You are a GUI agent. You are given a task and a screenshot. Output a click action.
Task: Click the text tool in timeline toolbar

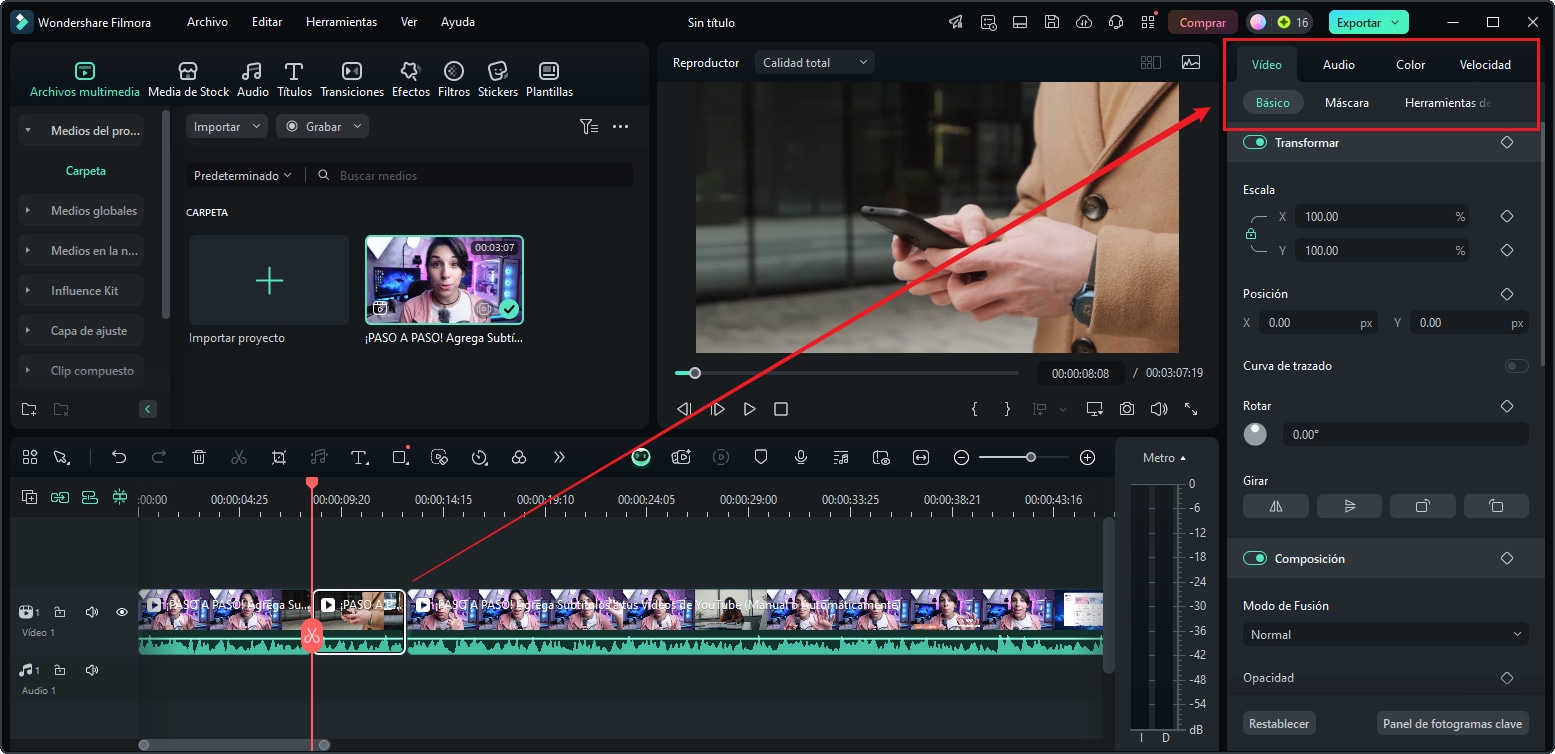coord(359,457)
